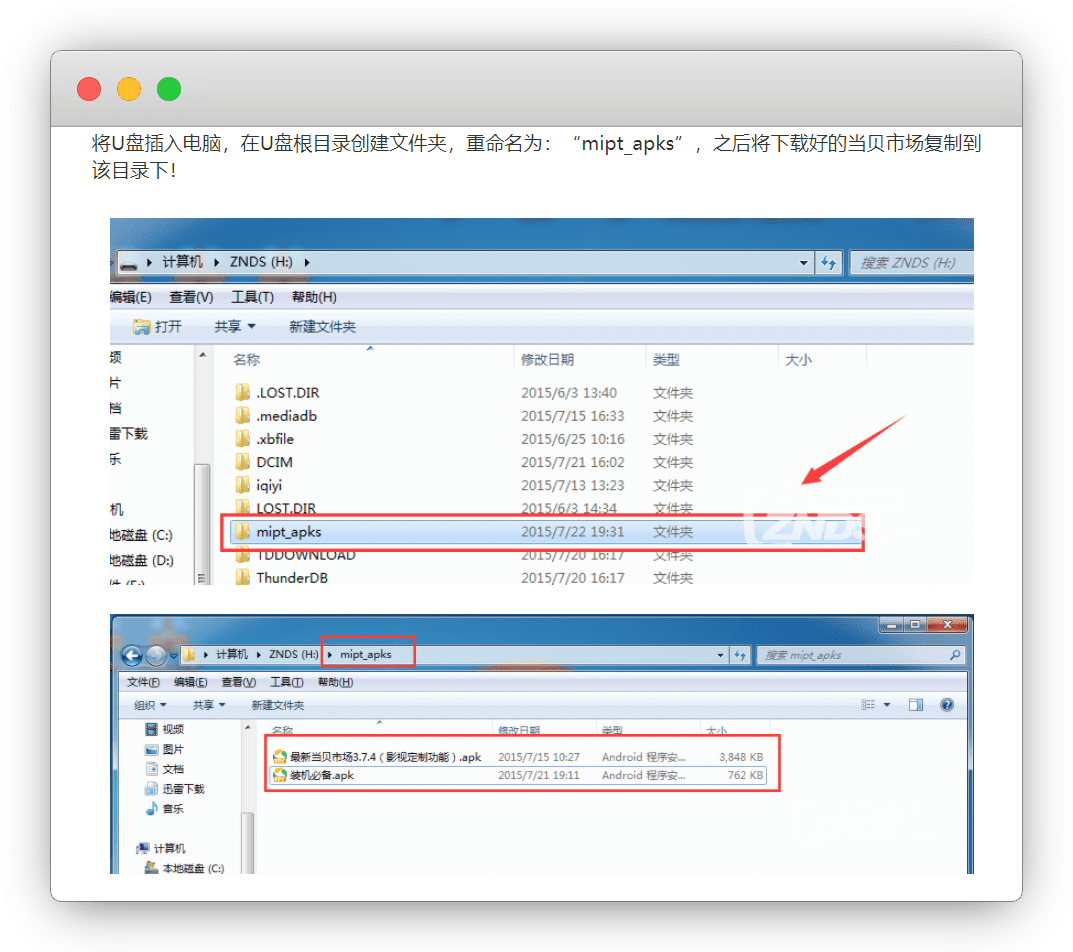Click the 搜索 mipt_apks search field
Image resolution: width=1073 pixels, height=952 pixels.
click(850, 655)
